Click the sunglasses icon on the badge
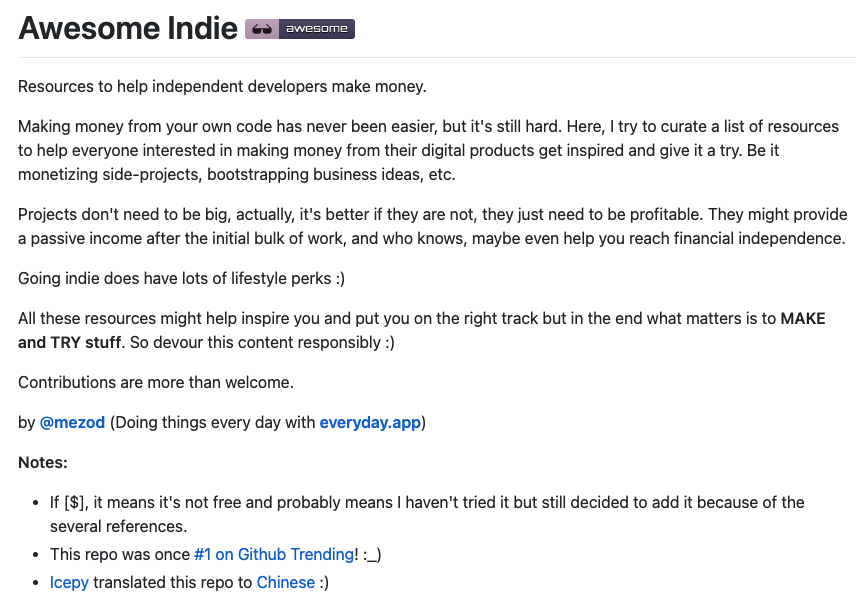The width and height of the screenshot is (866, 609). (x=262, y=29)
